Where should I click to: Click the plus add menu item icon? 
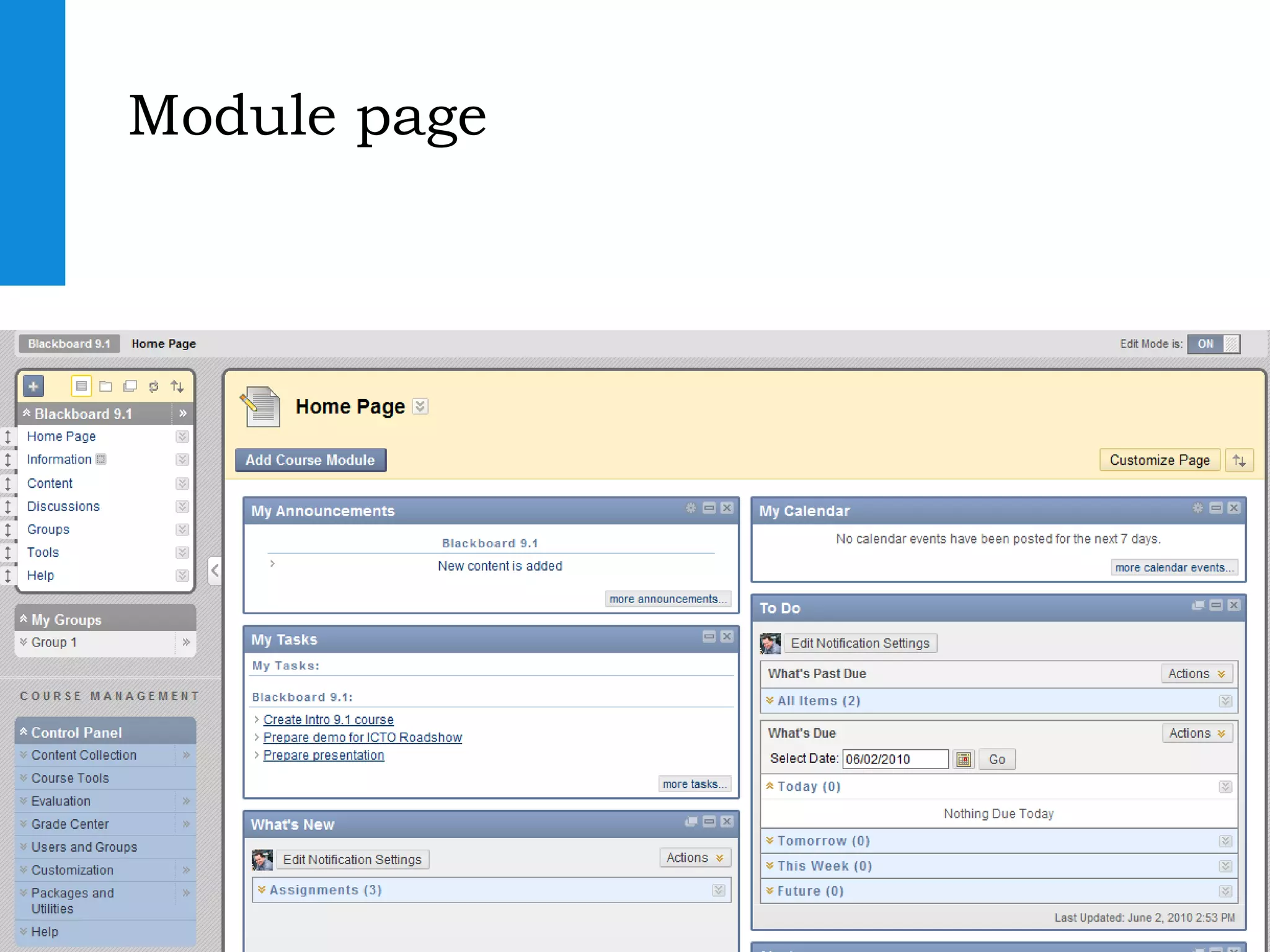33,386
